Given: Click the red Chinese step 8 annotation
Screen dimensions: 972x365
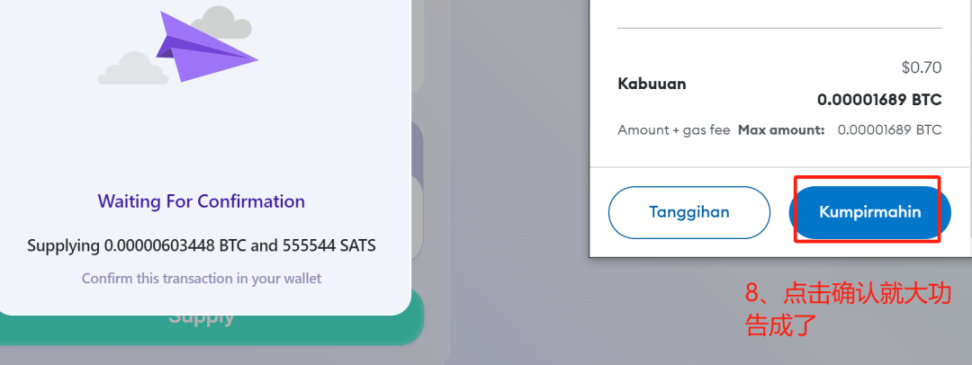Looking at the screenshot, I should click(847, 309).
